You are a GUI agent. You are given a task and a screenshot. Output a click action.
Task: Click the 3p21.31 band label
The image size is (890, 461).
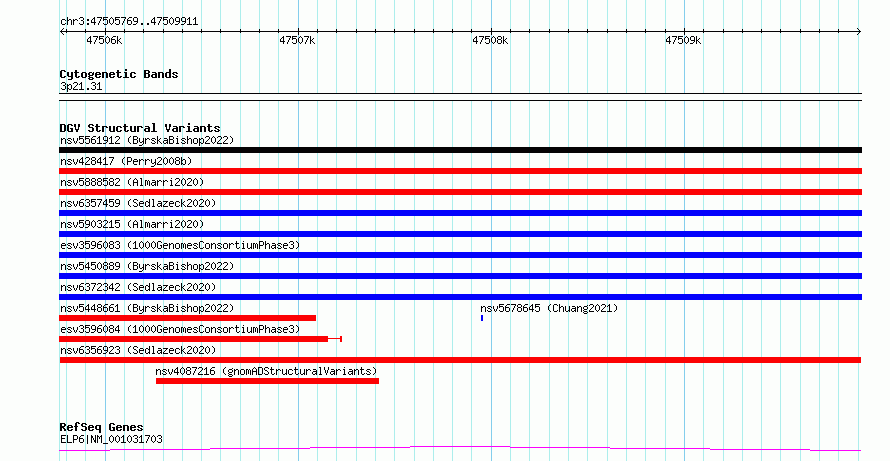[81, 86]
